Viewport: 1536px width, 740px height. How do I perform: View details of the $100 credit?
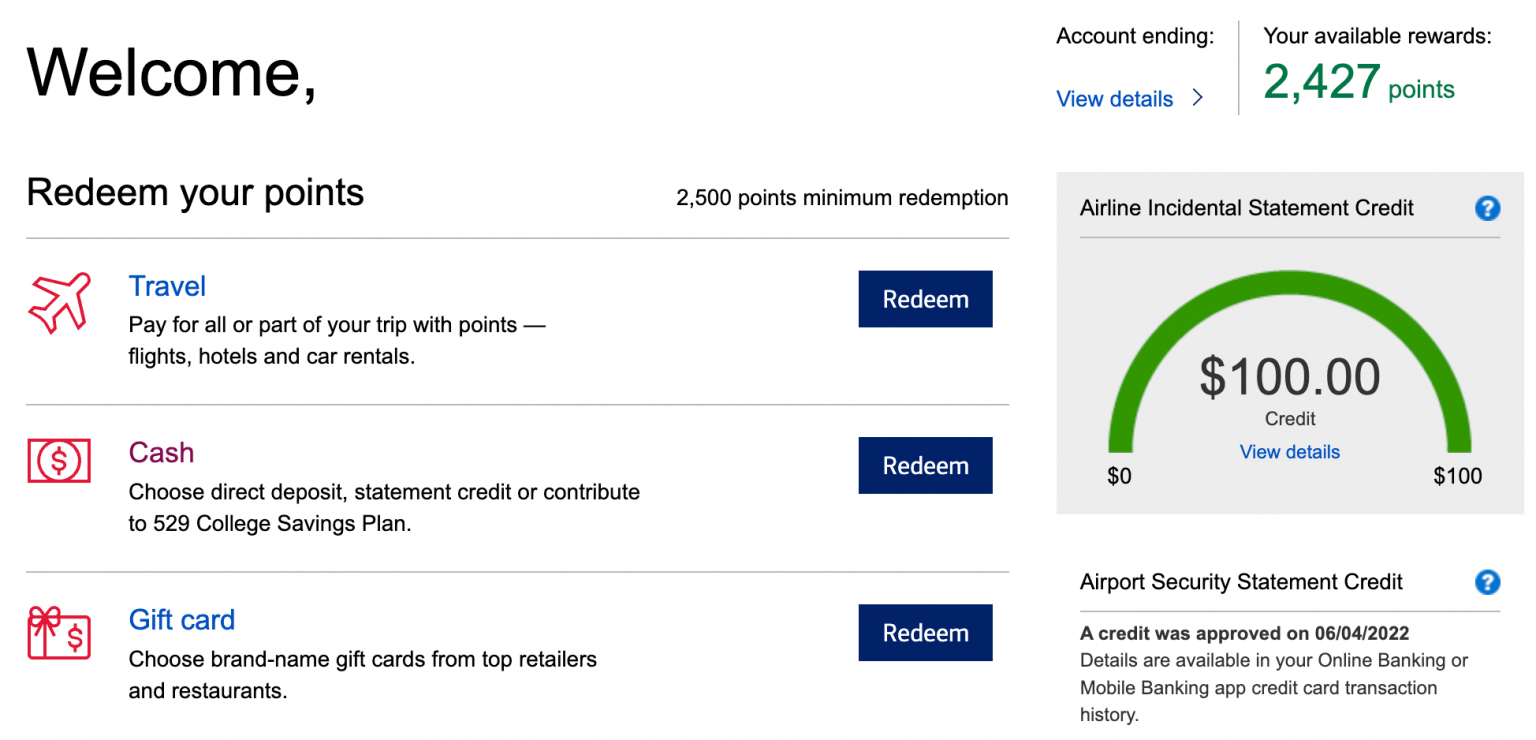(x=1289, y=452)
